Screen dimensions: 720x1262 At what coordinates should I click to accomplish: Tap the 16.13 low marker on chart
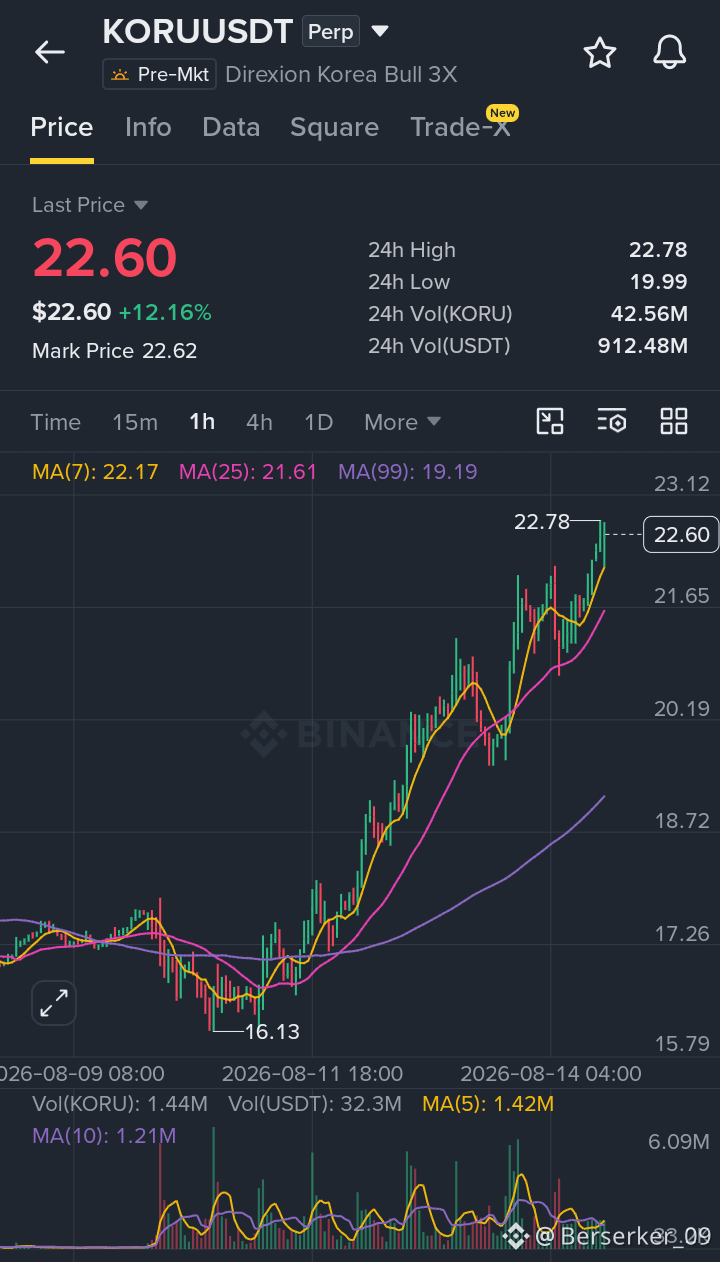coord(272,1031)
